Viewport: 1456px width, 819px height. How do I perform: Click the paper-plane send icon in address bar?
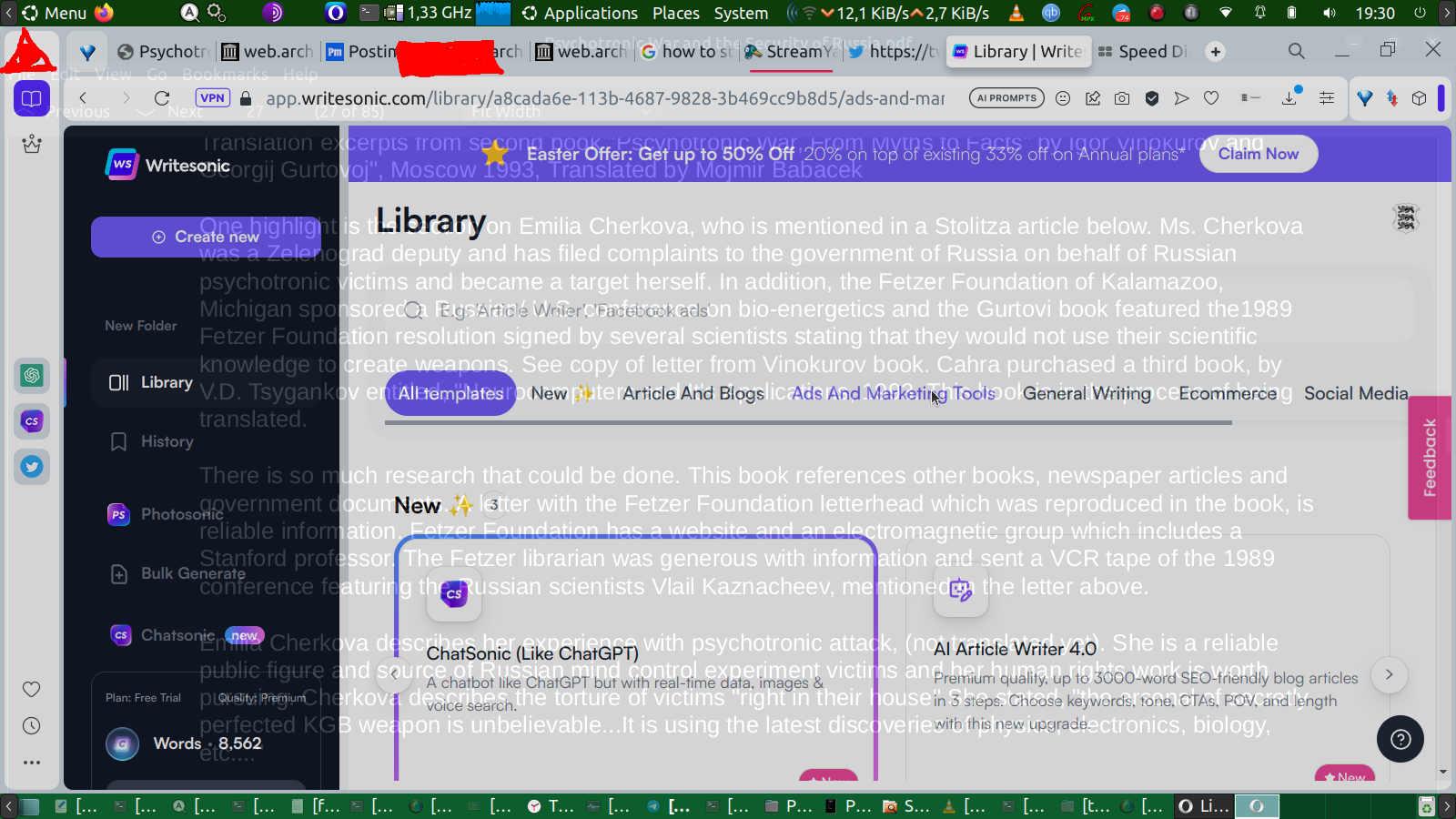pos(1182,98)
